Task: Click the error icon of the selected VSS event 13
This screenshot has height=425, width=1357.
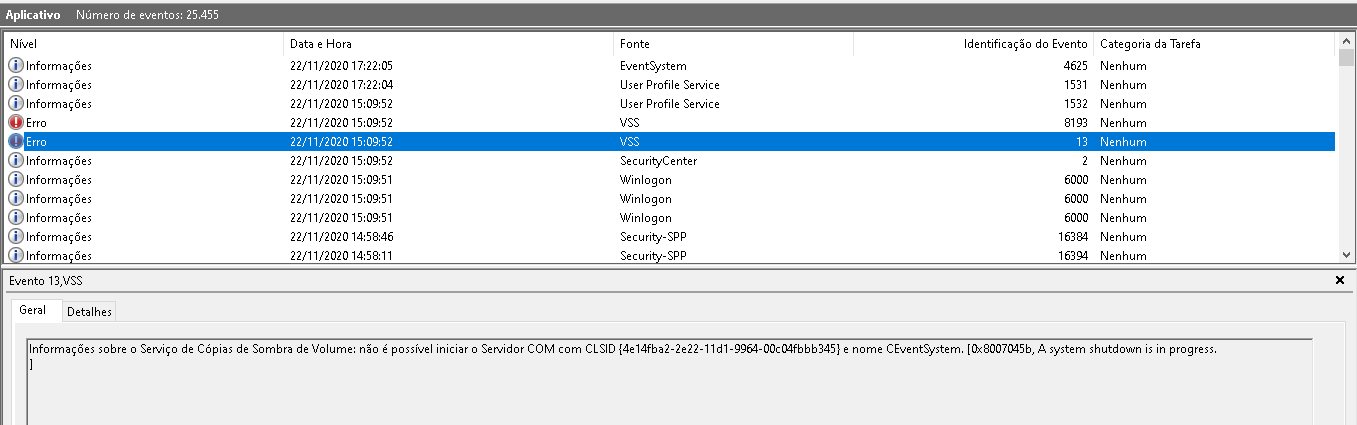Action: 16,142
